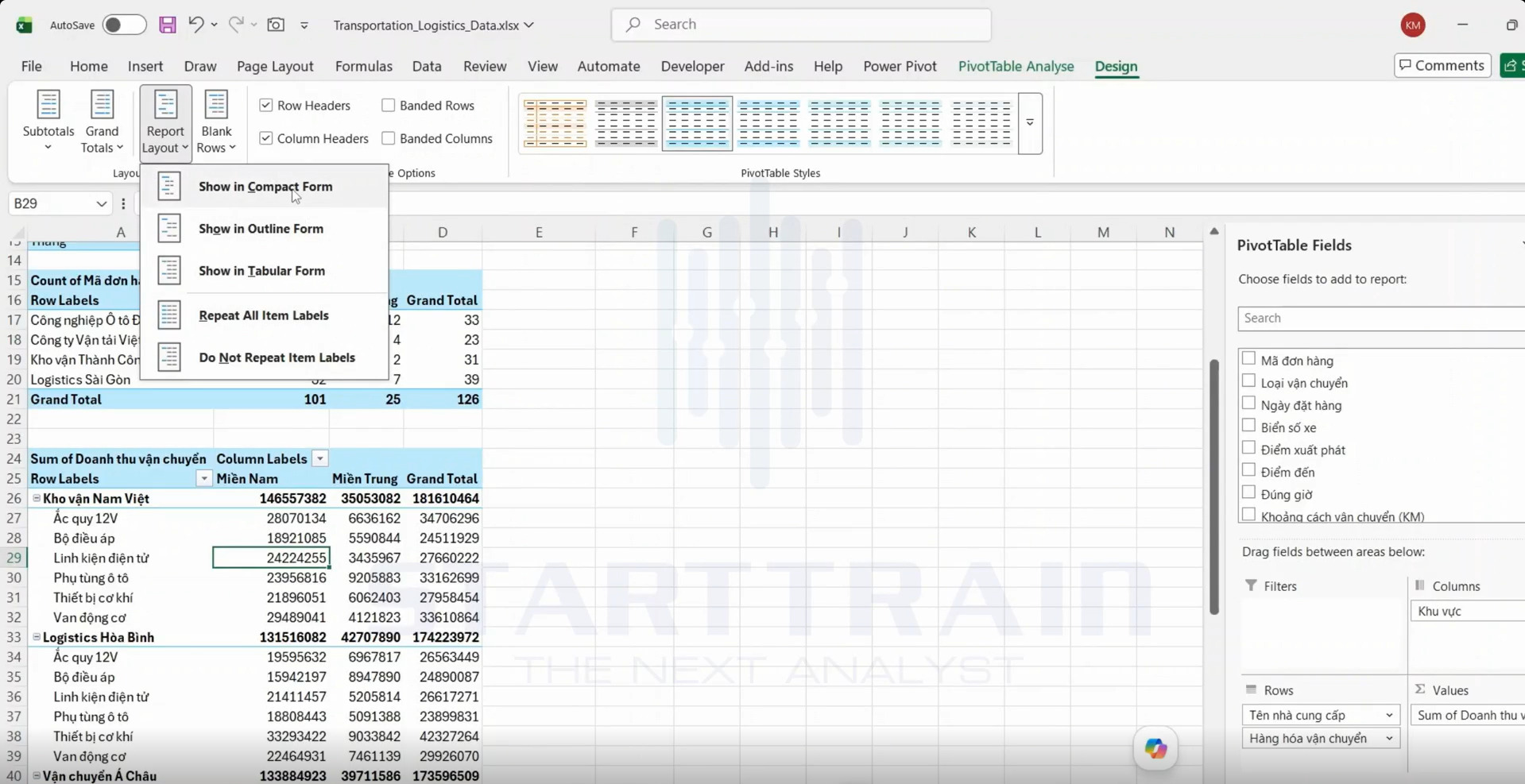Choose Show in Outline Form
The height and width of the screenshot is (784, 1525).
pos(264,229)
